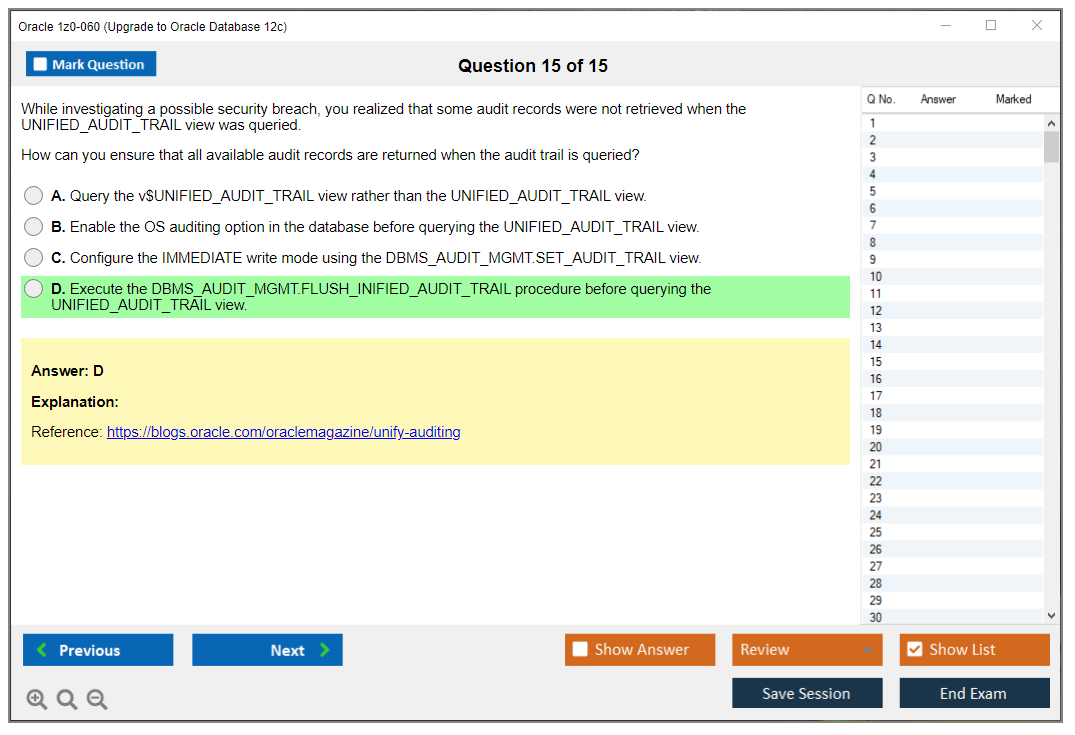
Task: Select answer option D radio button
Action: (x=33, y=289)
